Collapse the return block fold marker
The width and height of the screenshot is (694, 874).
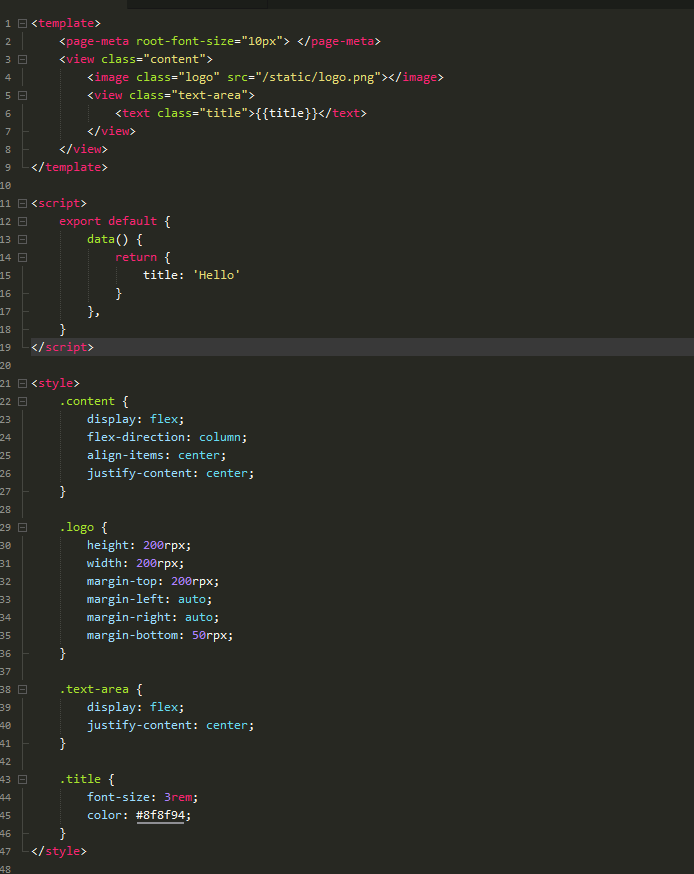22,258
